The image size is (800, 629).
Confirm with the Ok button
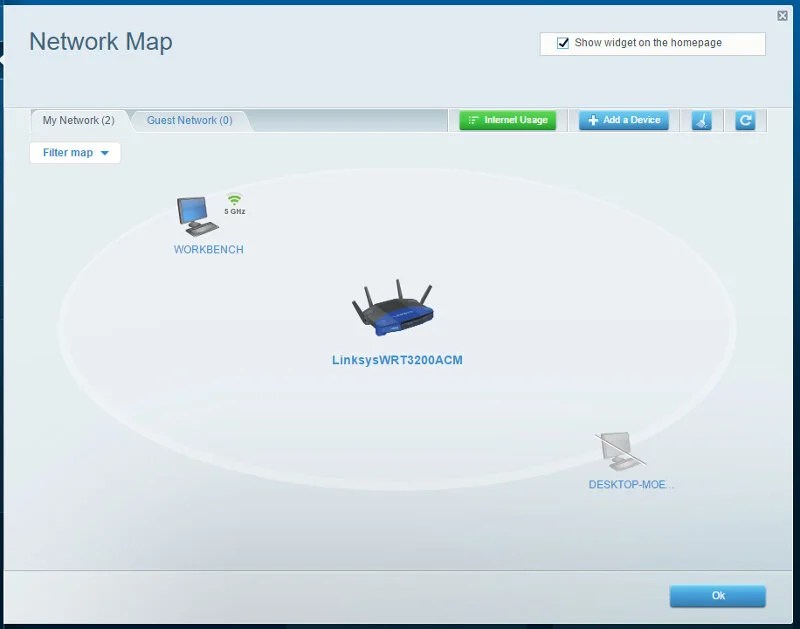tap(717, 596)
